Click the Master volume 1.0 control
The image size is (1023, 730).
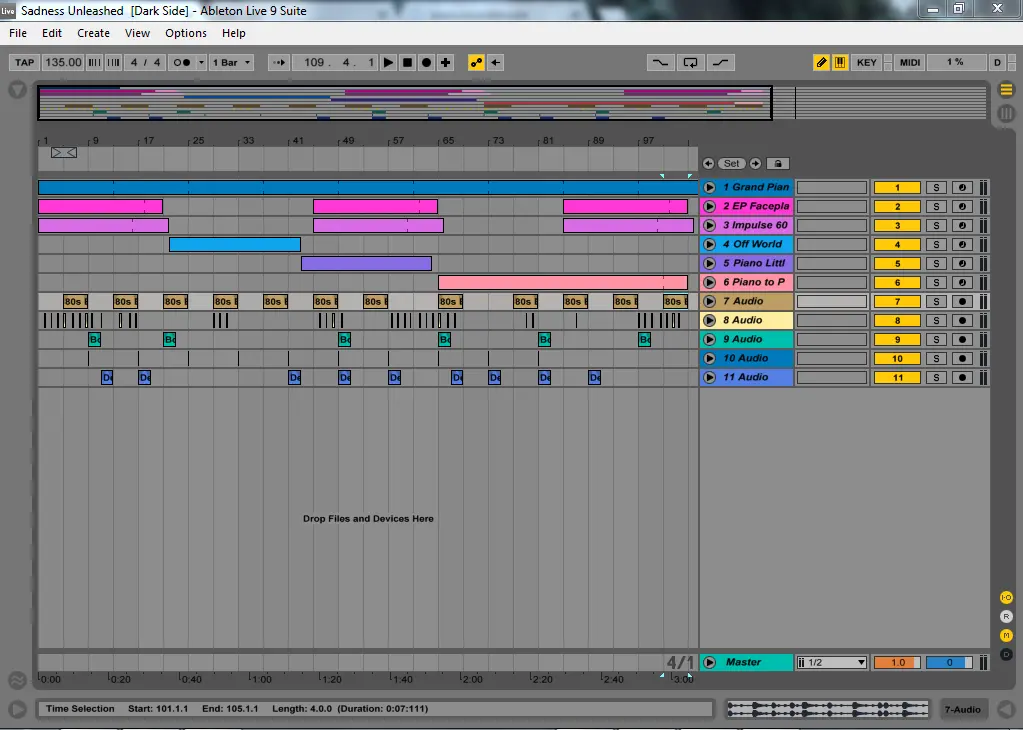(x=897, y=662)
